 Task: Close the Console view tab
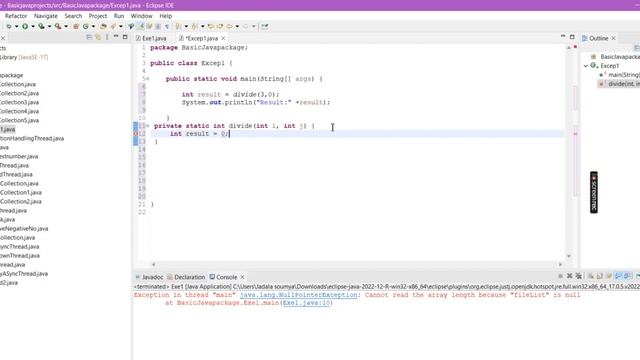coord(242,277)
